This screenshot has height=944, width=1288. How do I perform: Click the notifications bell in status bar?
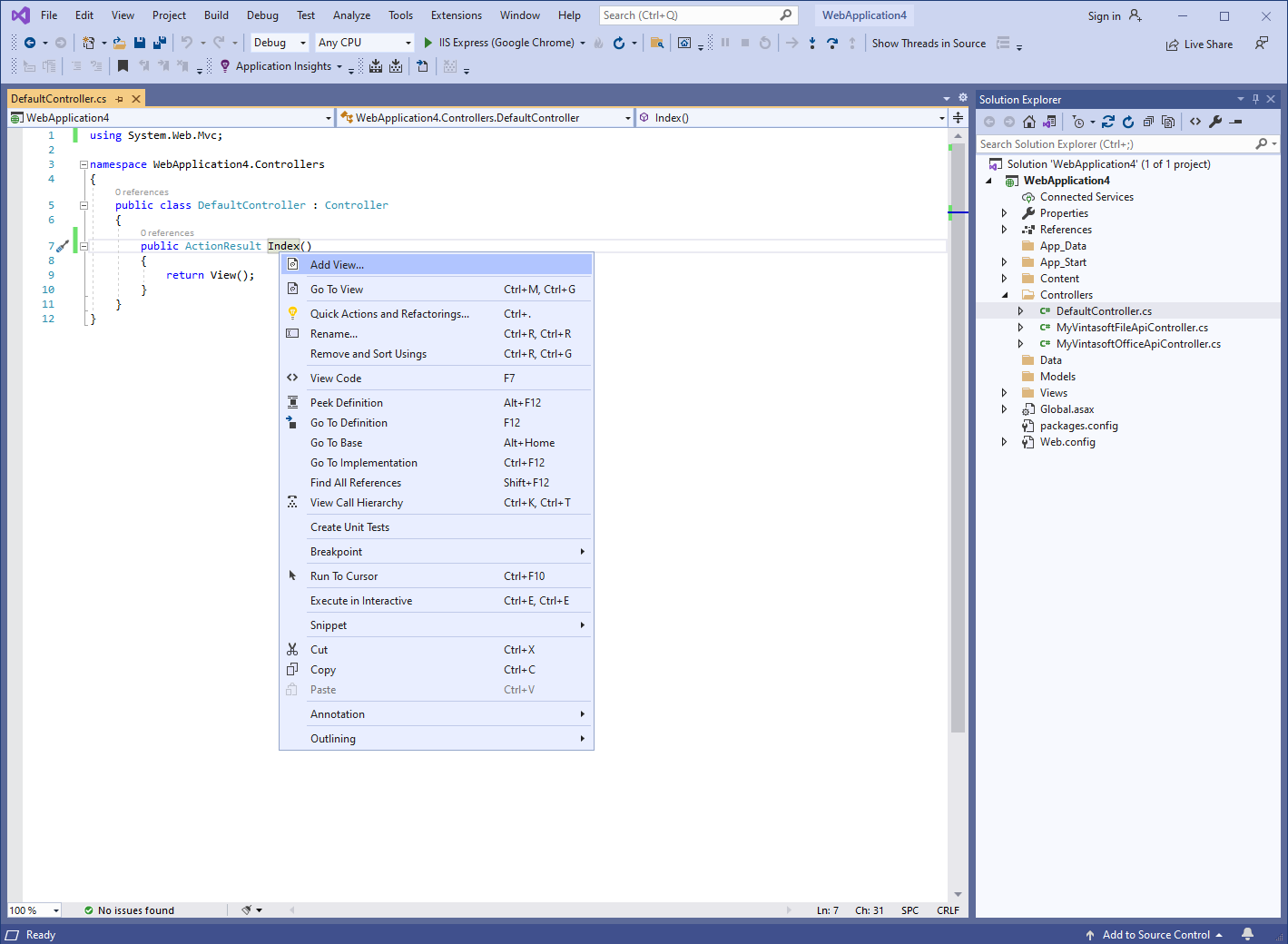1247,934
